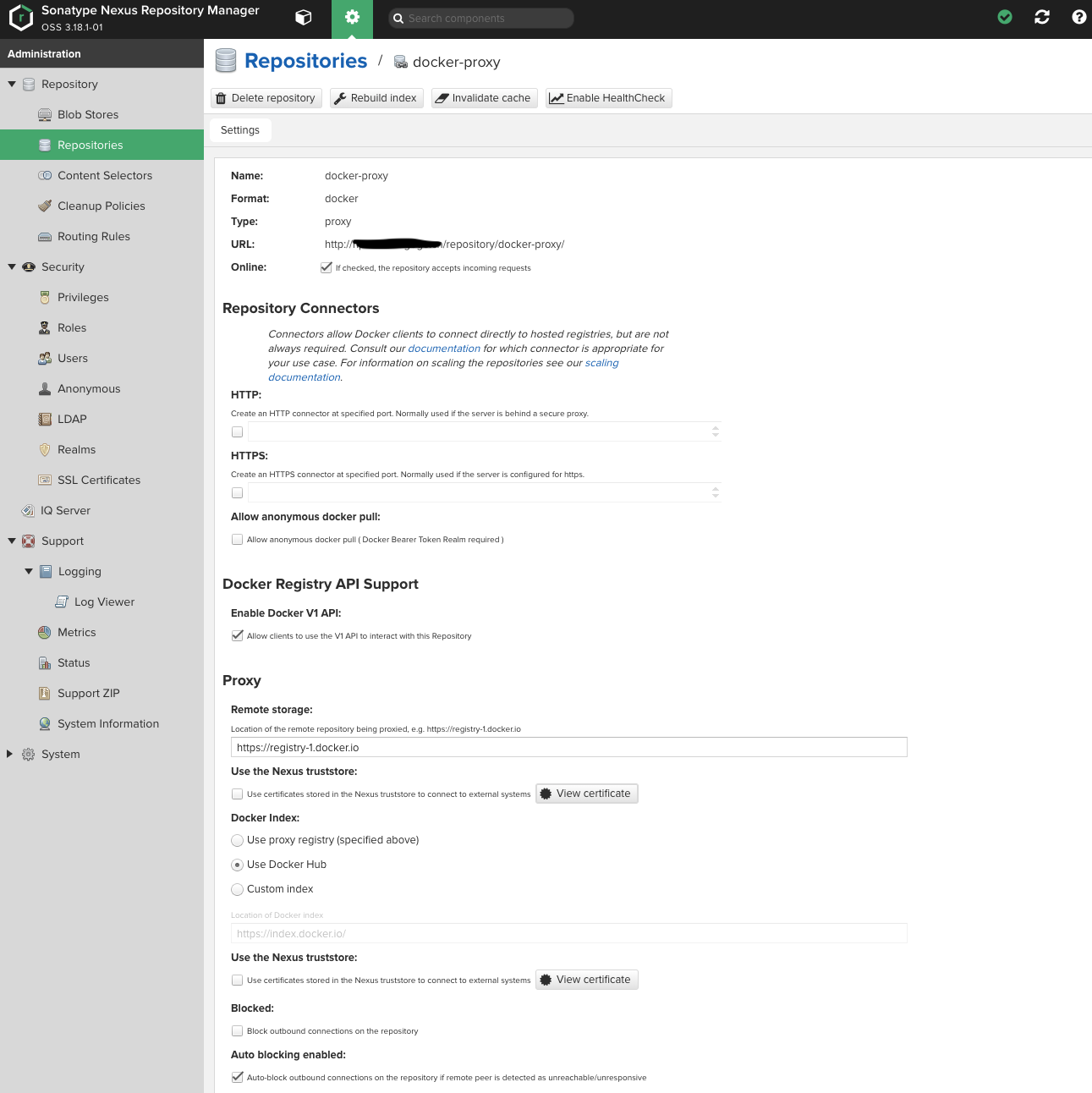Toggle the Enable Docker V1 API checkbox
This screenshot has width=1092, height=1093.
click(x=238, y=635)
